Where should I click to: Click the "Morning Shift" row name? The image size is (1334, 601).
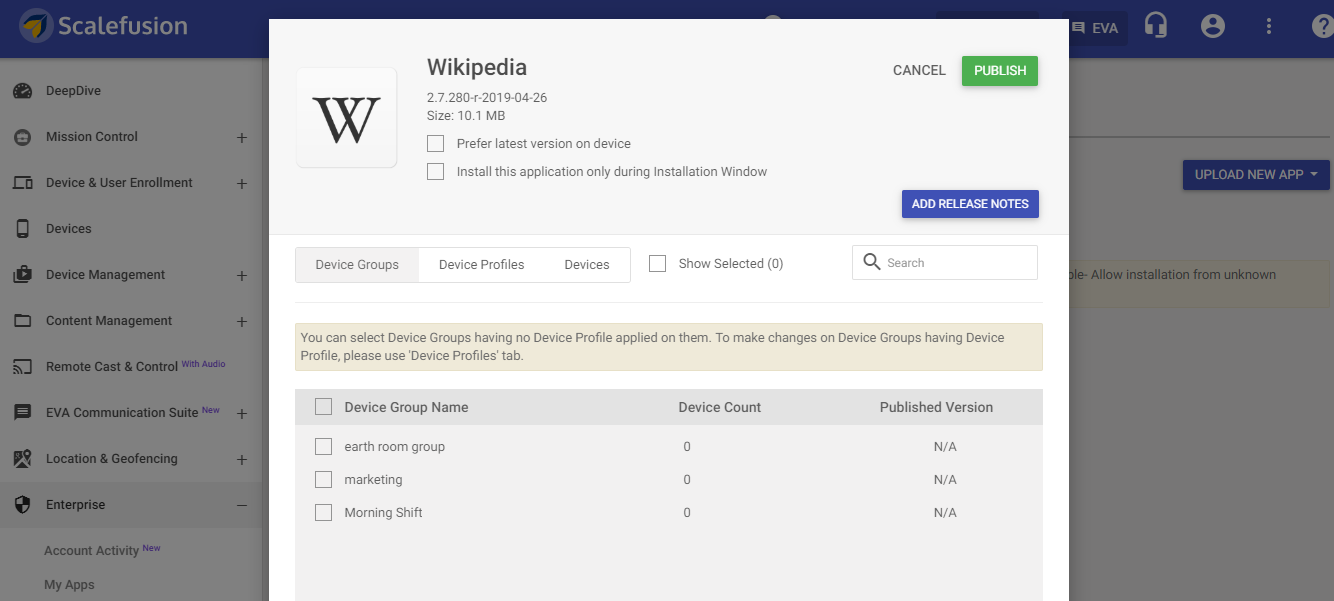(x=383, y=513)
